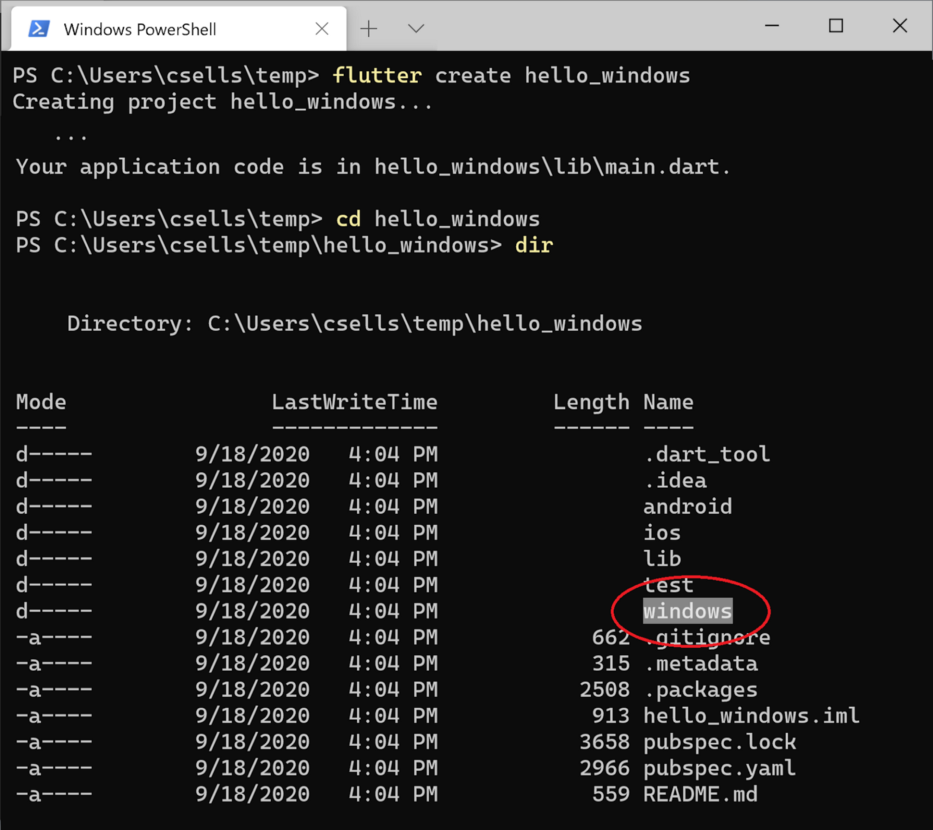
Task: Click the pubspec.yaml file name
Action: [719, 768]
